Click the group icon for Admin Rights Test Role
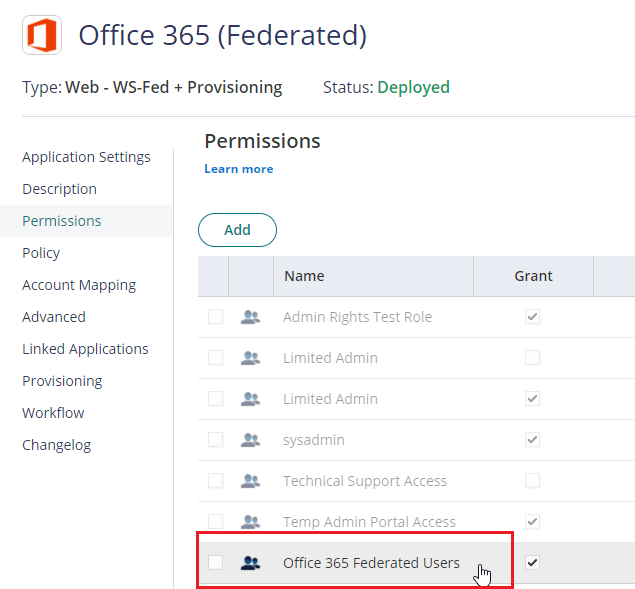635x589 pixels. [x=250, y=317]
